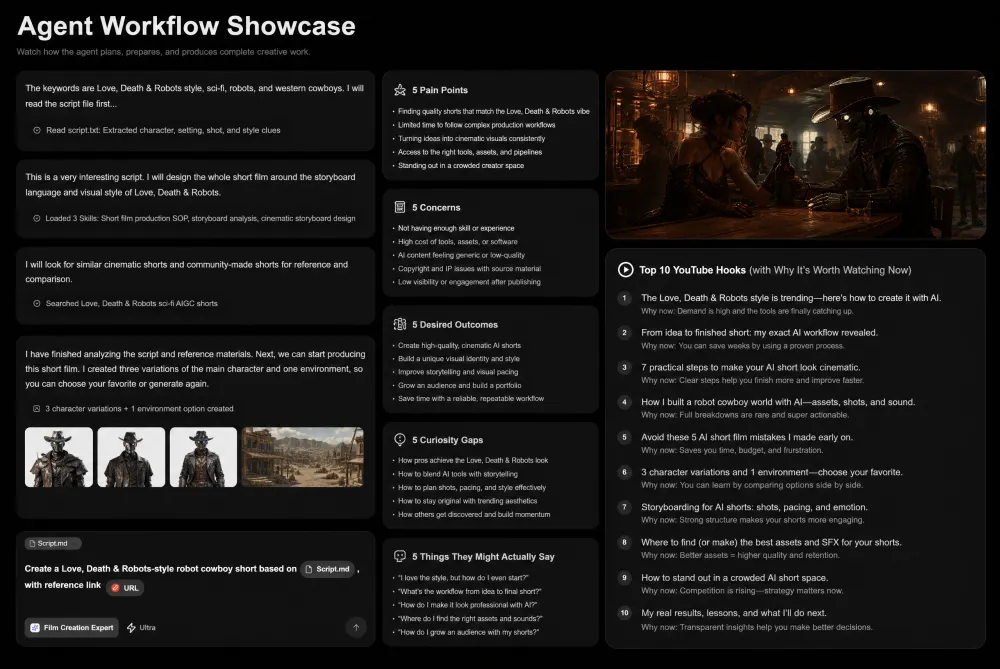The height and width of the screenshot is (669, 1000).
Task: Open the URL reference link chip
Action: (x=125, y=588)
